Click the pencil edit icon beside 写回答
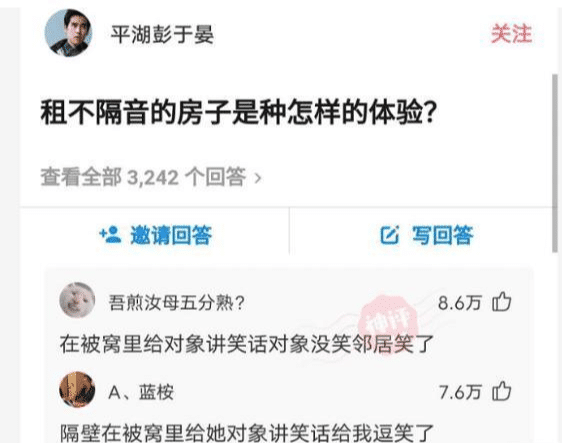 click(390, 235)
